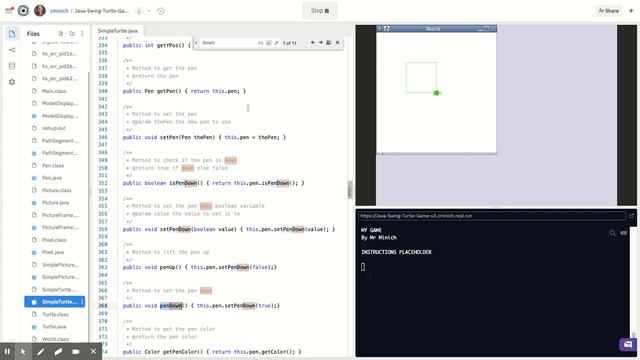
Task: Click the find input containing 'down'
Action: tap(229, 42)
